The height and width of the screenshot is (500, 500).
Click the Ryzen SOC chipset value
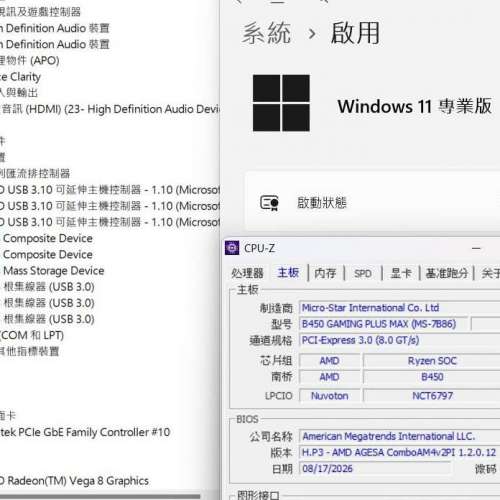[432, 361]
